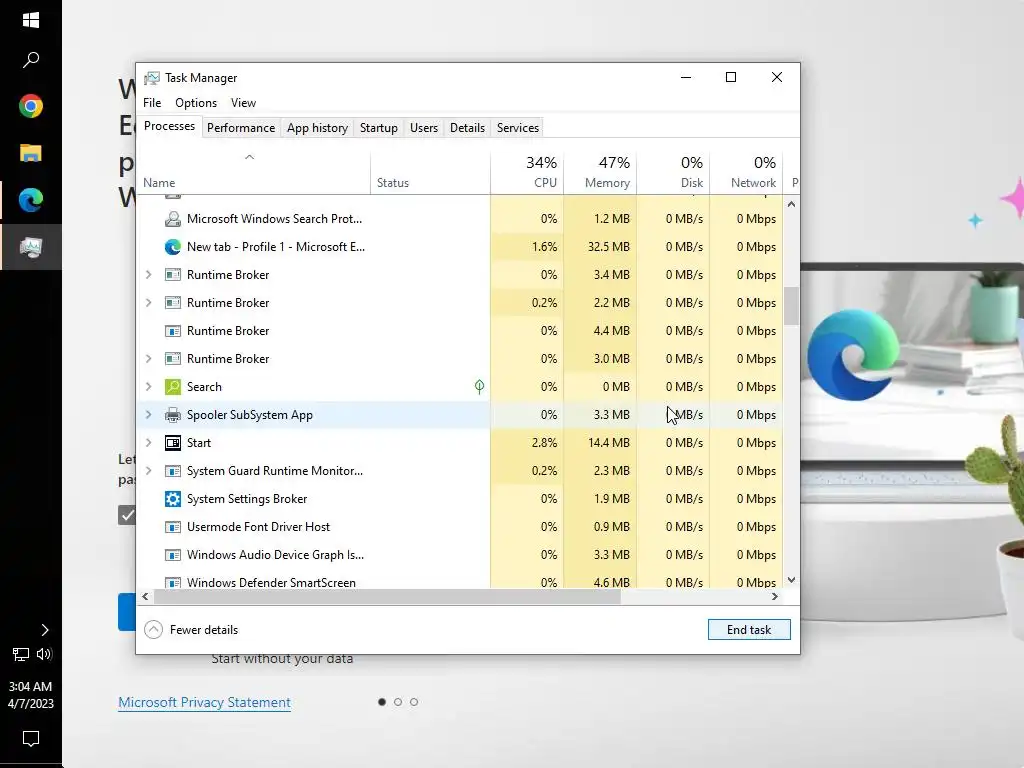The width and height of the screenshot is (1024, 768).
Task: Click the horizontal scrollbar thumb
Action: click(x=387, y=596)
